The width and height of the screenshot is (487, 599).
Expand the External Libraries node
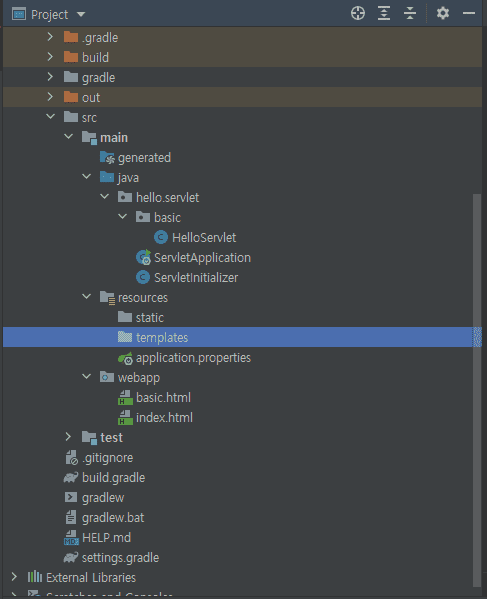(14, 576)
